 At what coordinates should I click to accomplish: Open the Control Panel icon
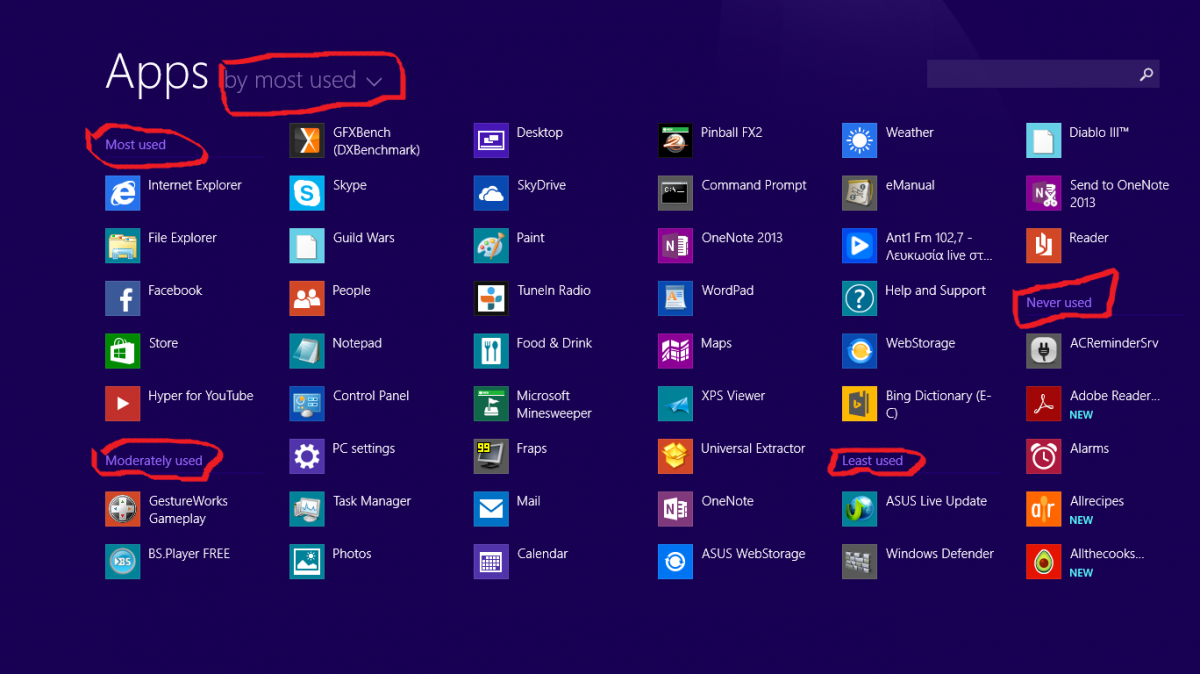pyautogui.click(x=307, y=404)
